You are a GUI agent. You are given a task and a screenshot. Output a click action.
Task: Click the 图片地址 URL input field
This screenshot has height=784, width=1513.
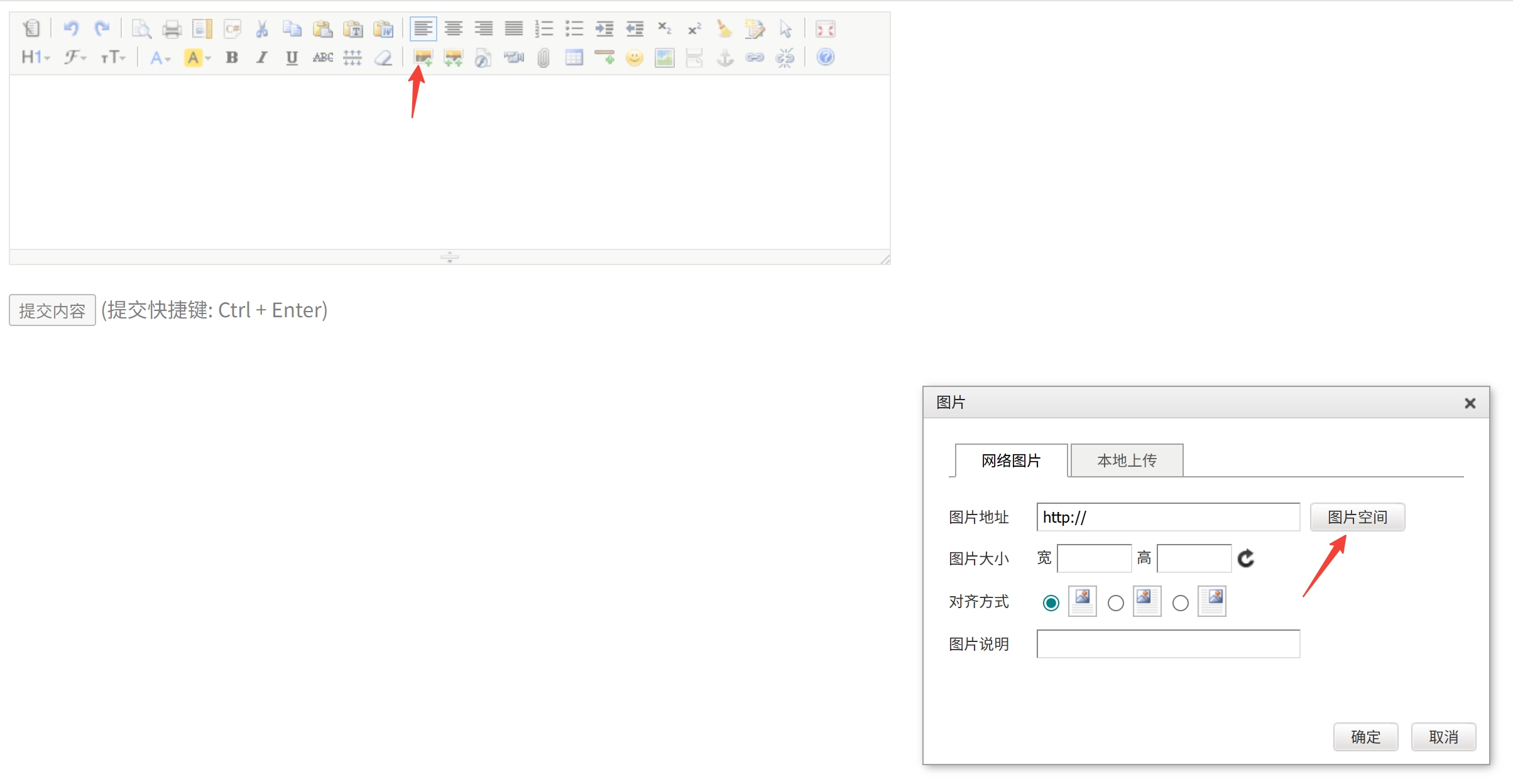coord(1169,517)
